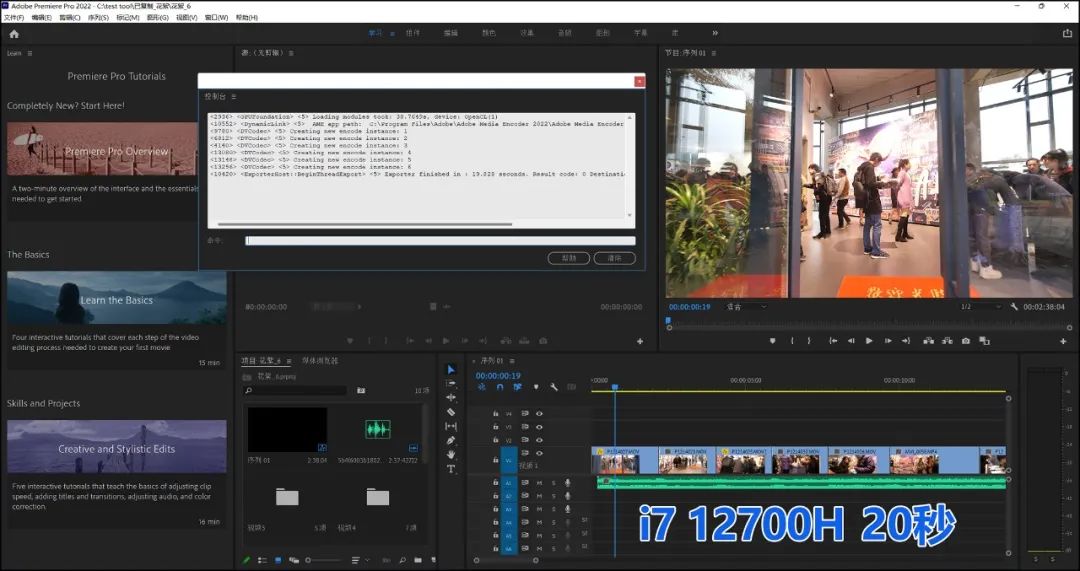The height and width of the screenshot is (571, 1080).
Task: Click Export Frame camera in Program monitor
Action: click(966, 341)
